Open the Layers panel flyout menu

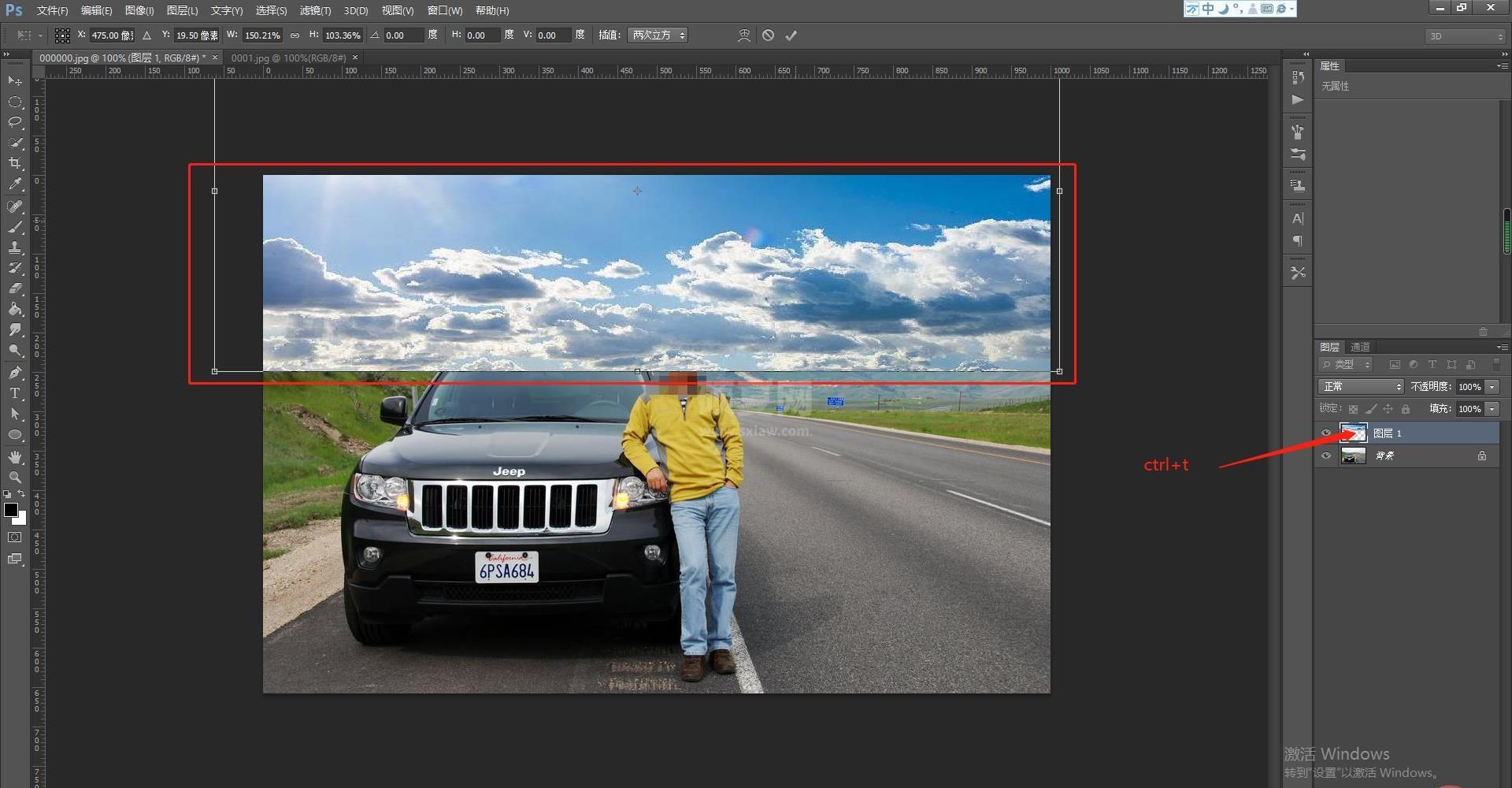click(x=1502, y=347)
